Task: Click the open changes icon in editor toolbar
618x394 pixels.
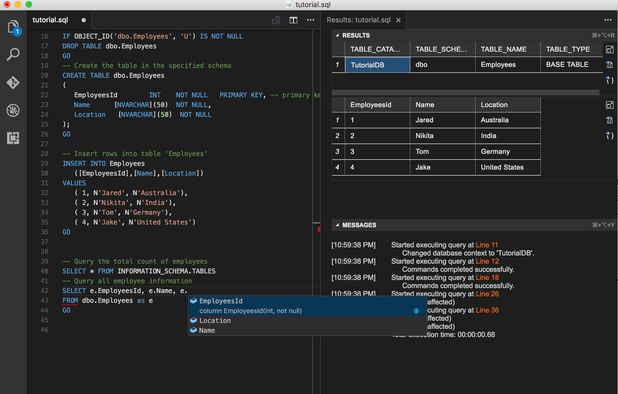Action: coord(276,20)
